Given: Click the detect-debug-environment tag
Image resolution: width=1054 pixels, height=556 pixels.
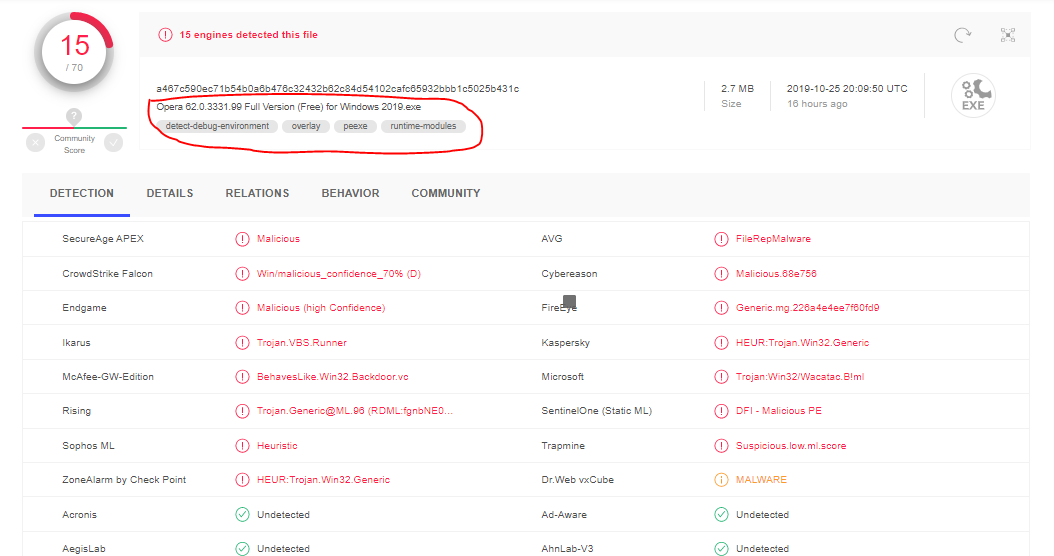Looking at the screenshot, I should [x=217, y=126].
